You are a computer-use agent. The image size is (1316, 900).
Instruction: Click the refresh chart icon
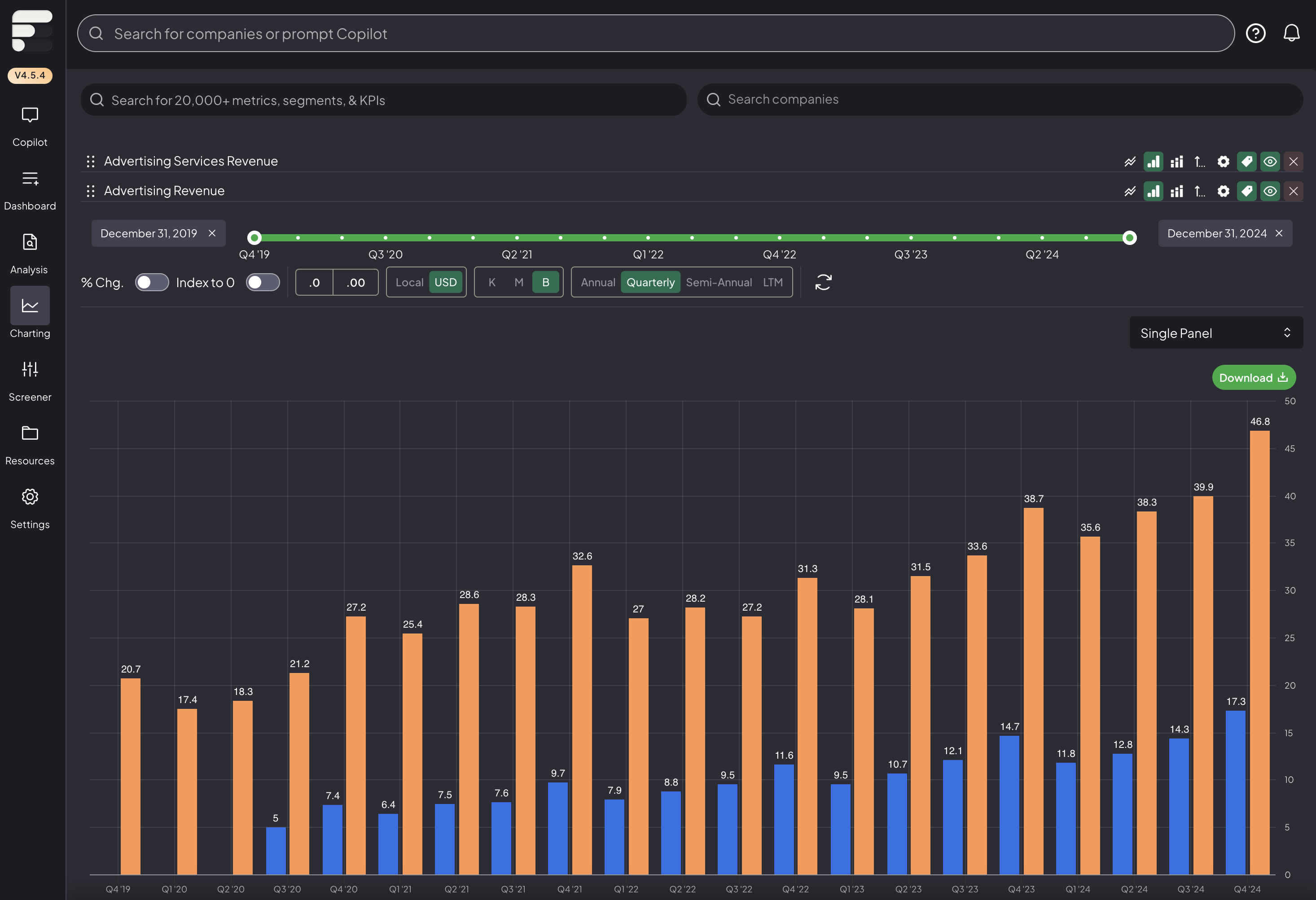click(x=823, y=282)
